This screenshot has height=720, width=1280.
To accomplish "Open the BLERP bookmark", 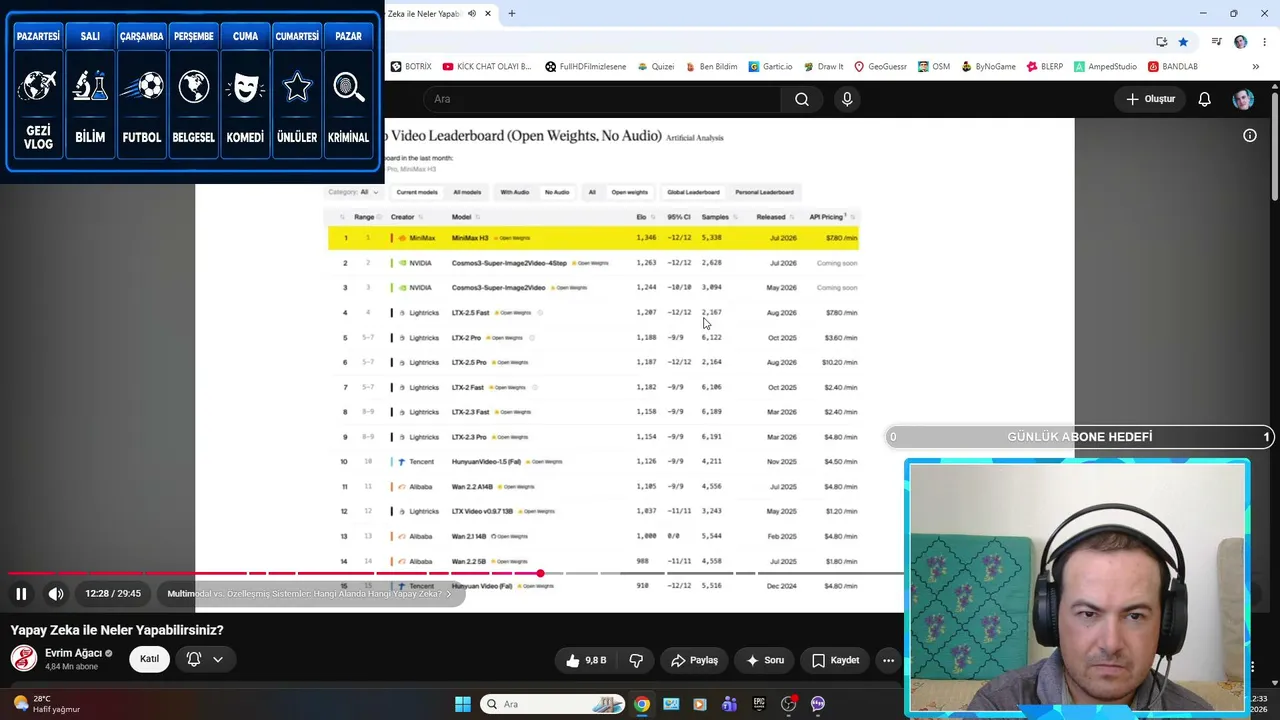I will 1045,67.
